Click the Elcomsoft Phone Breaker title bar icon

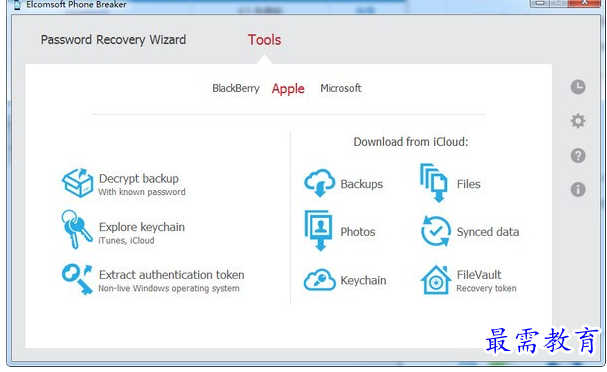[x=17, y=5]
